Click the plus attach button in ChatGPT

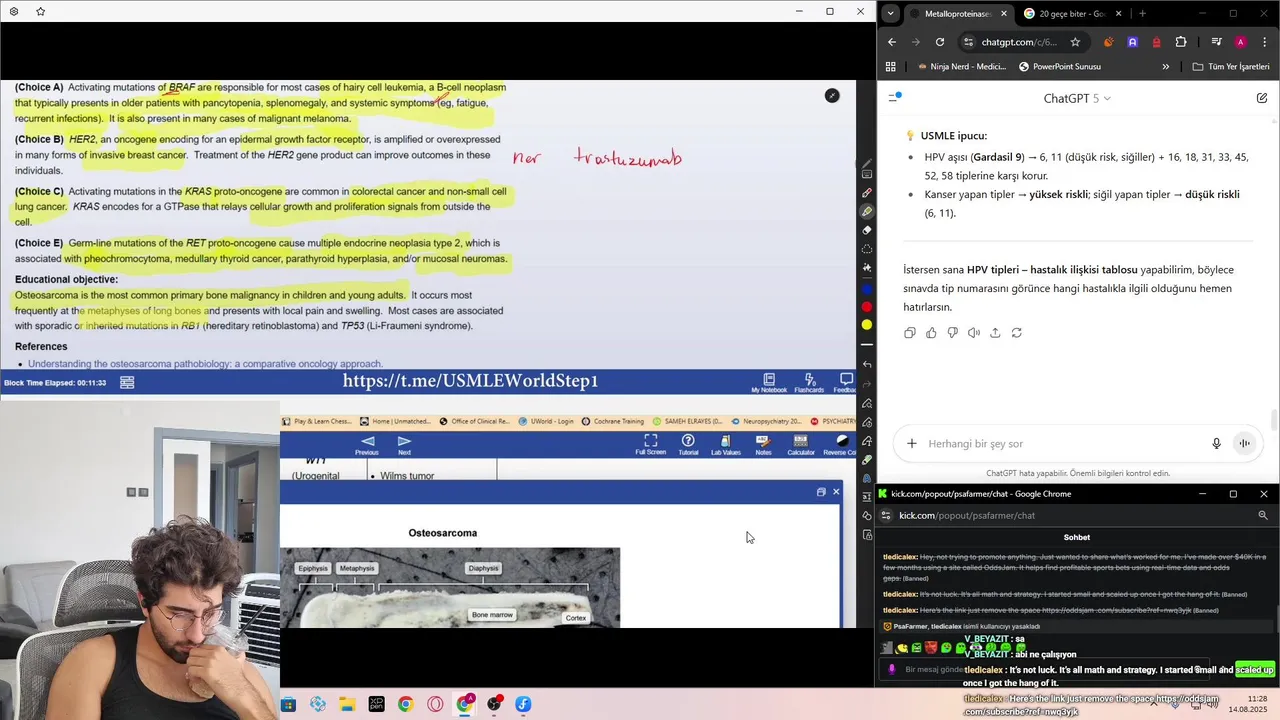911,444
